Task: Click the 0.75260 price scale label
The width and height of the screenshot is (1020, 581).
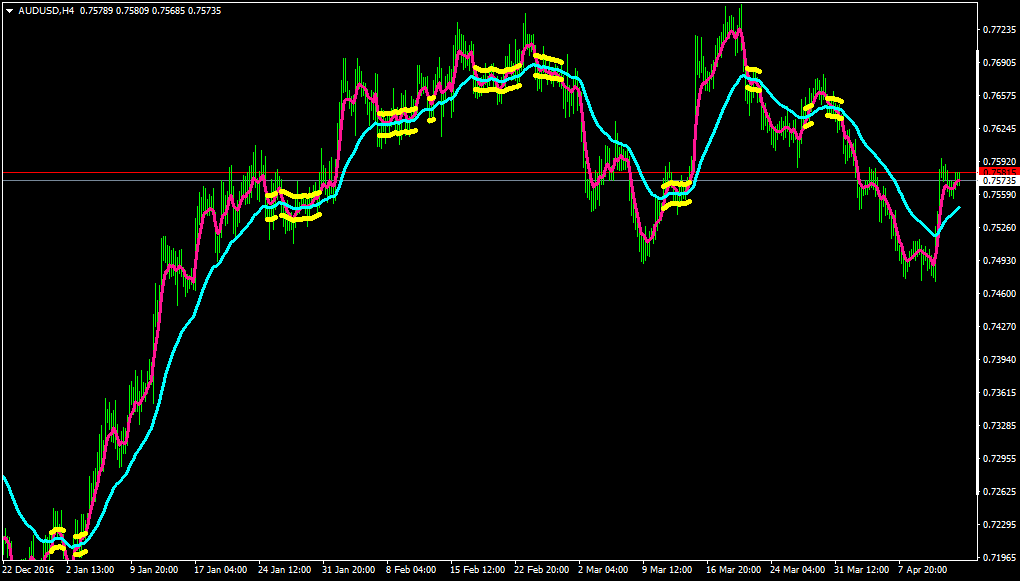Action: click(x=999, y=228)
